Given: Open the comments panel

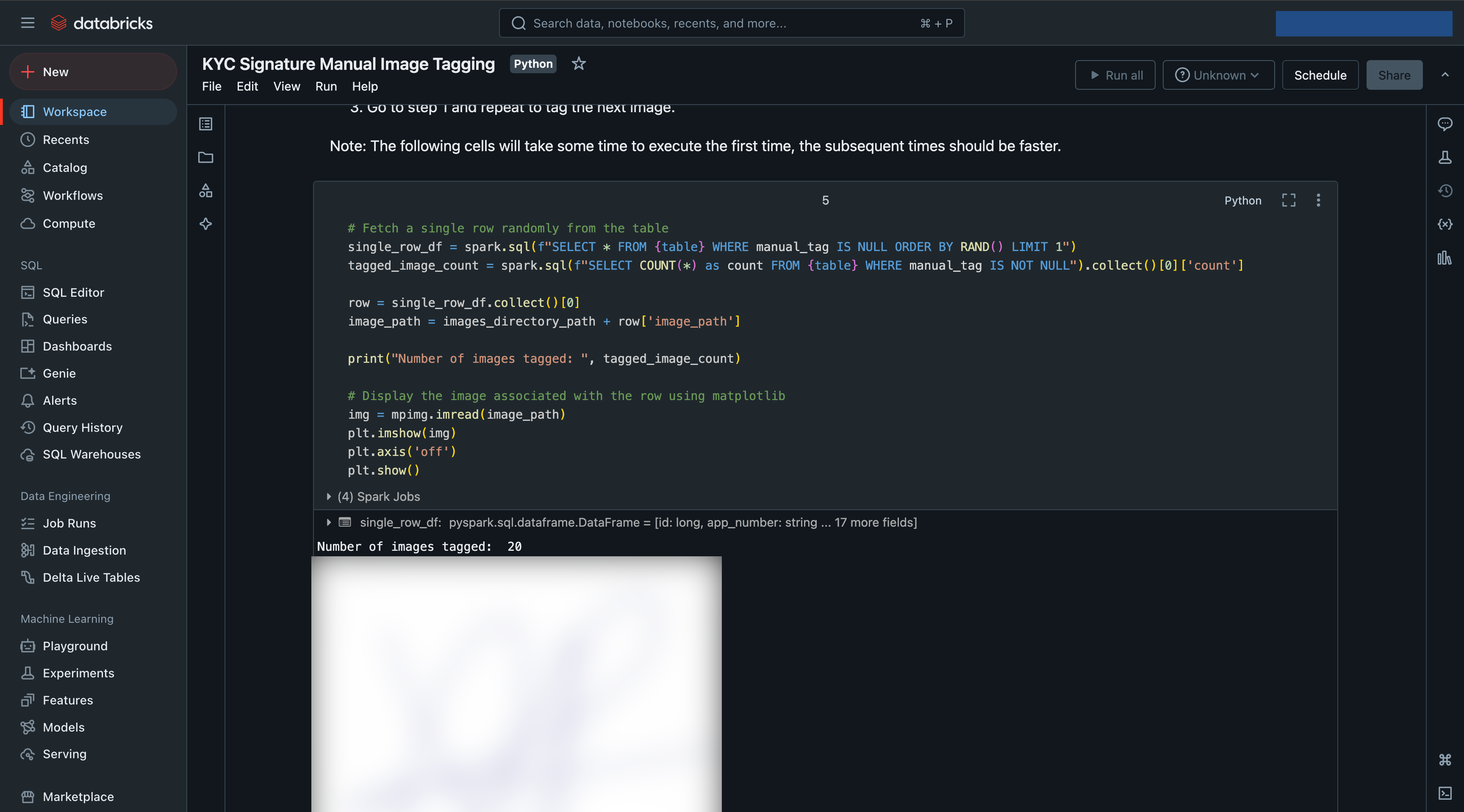Looking at the screenshot, I should 1445,124.
